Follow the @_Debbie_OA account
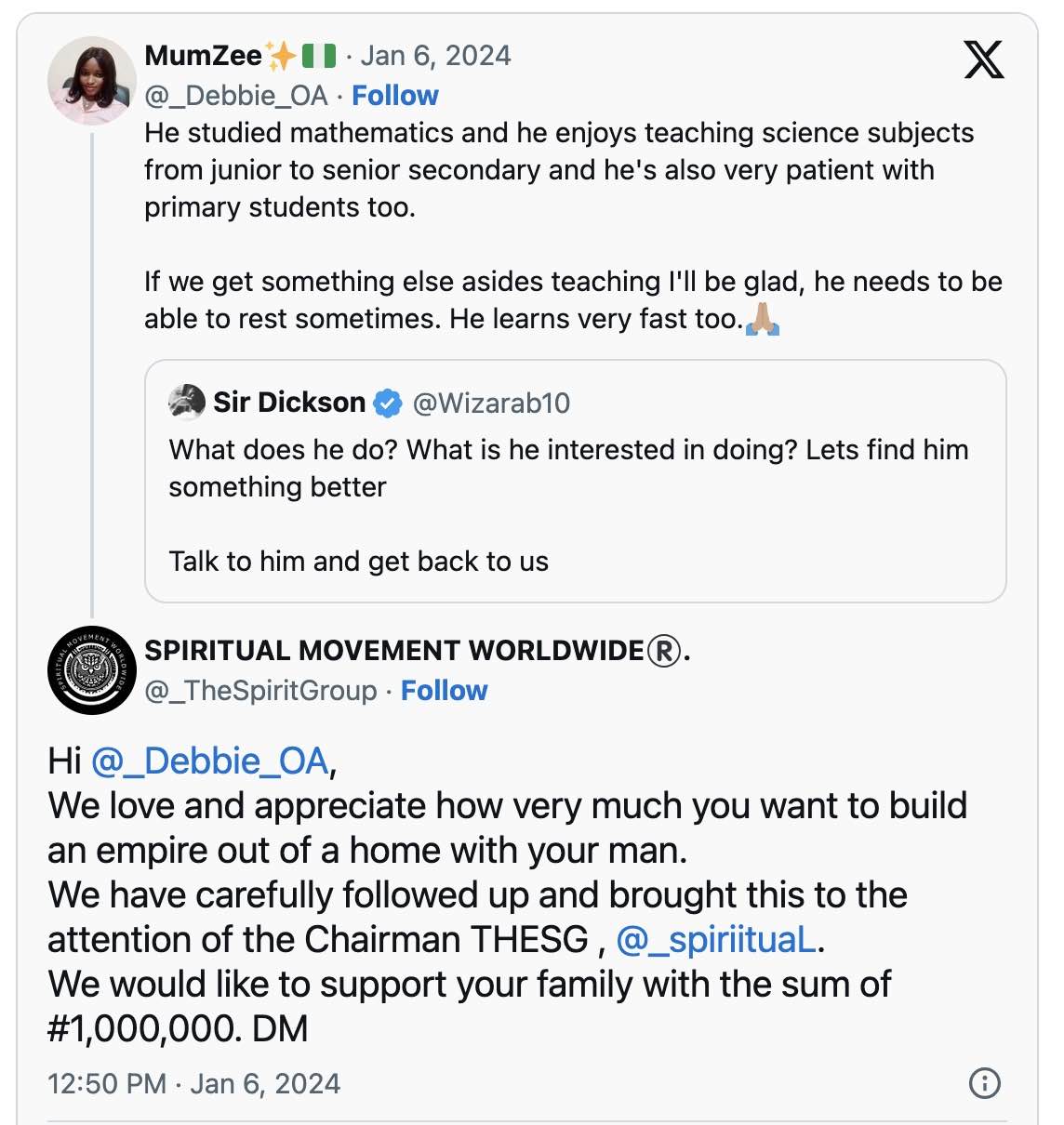The height and width of the screenshot is (1125, 1064). pos(394,96)
